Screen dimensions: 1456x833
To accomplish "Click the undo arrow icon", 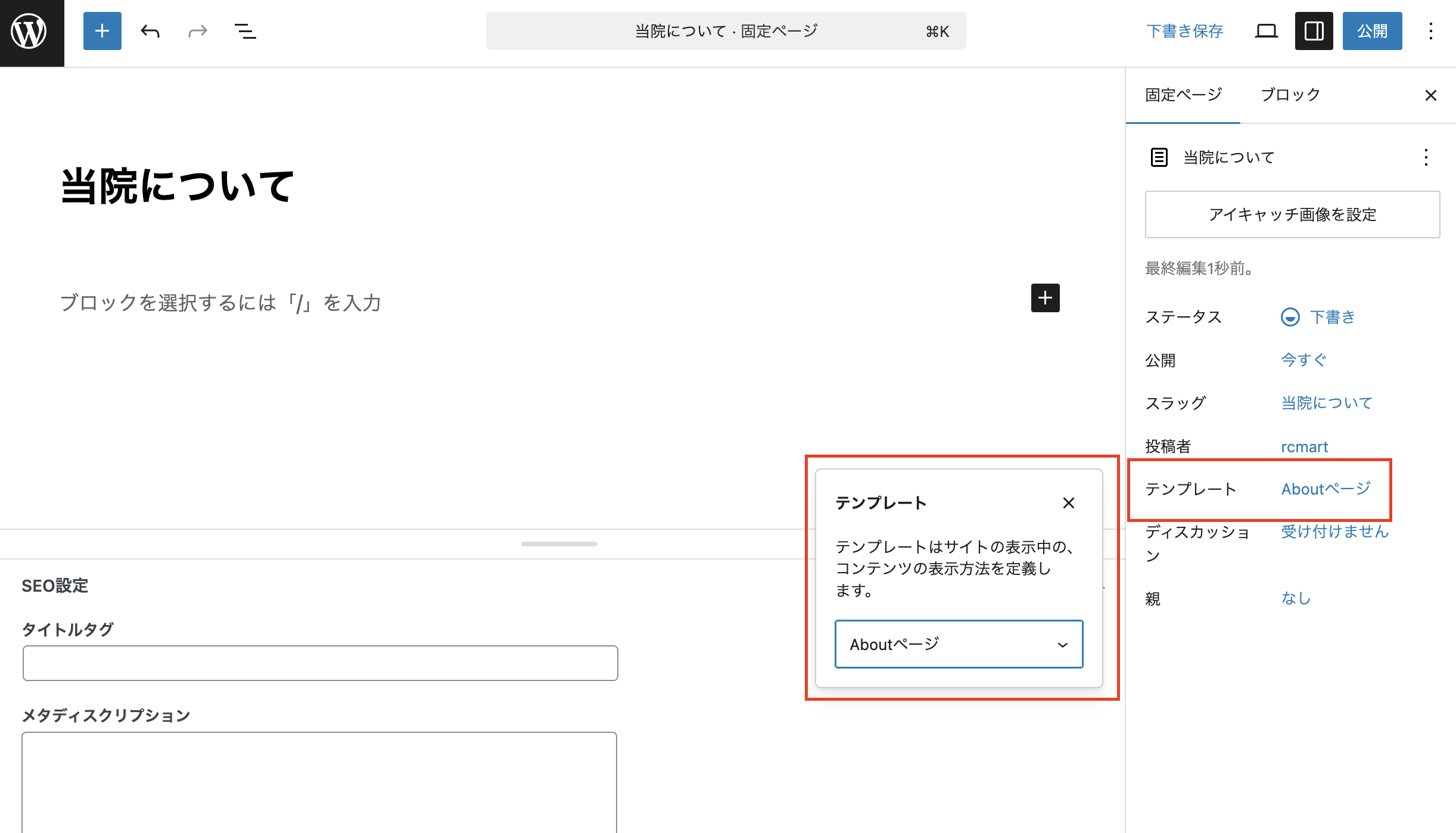I will 150,31.
